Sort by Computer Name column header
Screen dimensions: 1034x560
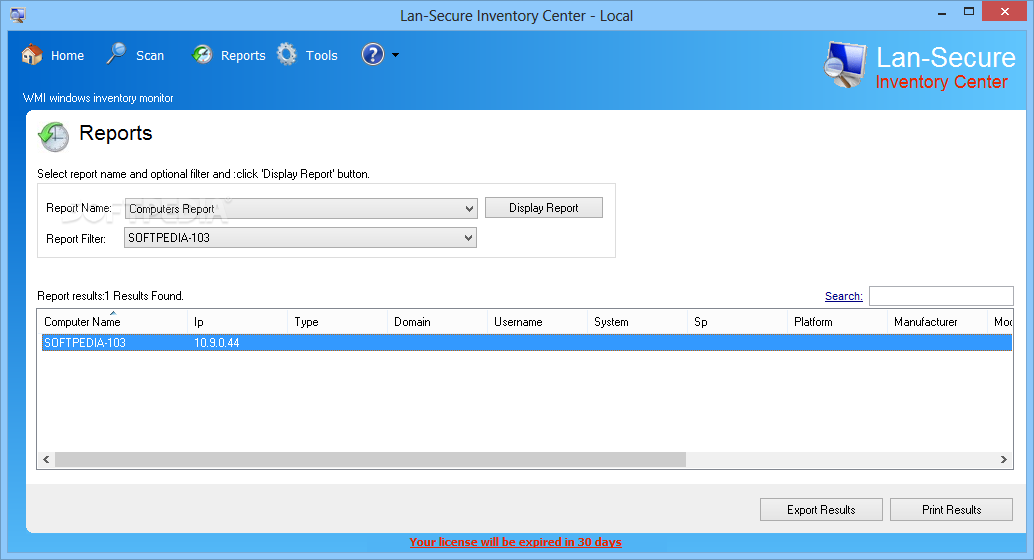(x=112, y=321)
